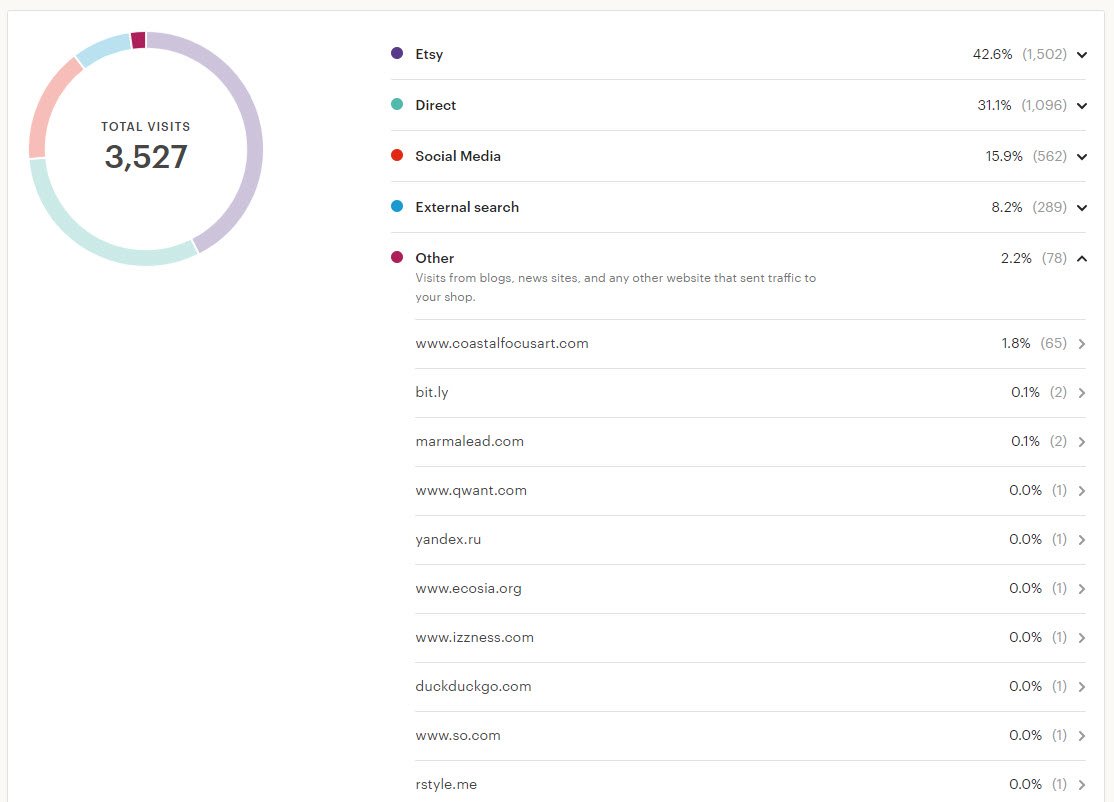Click the www.qwant.com row chevron
The height and width of the screenshot is (802, 1114).
(1081, 491)
